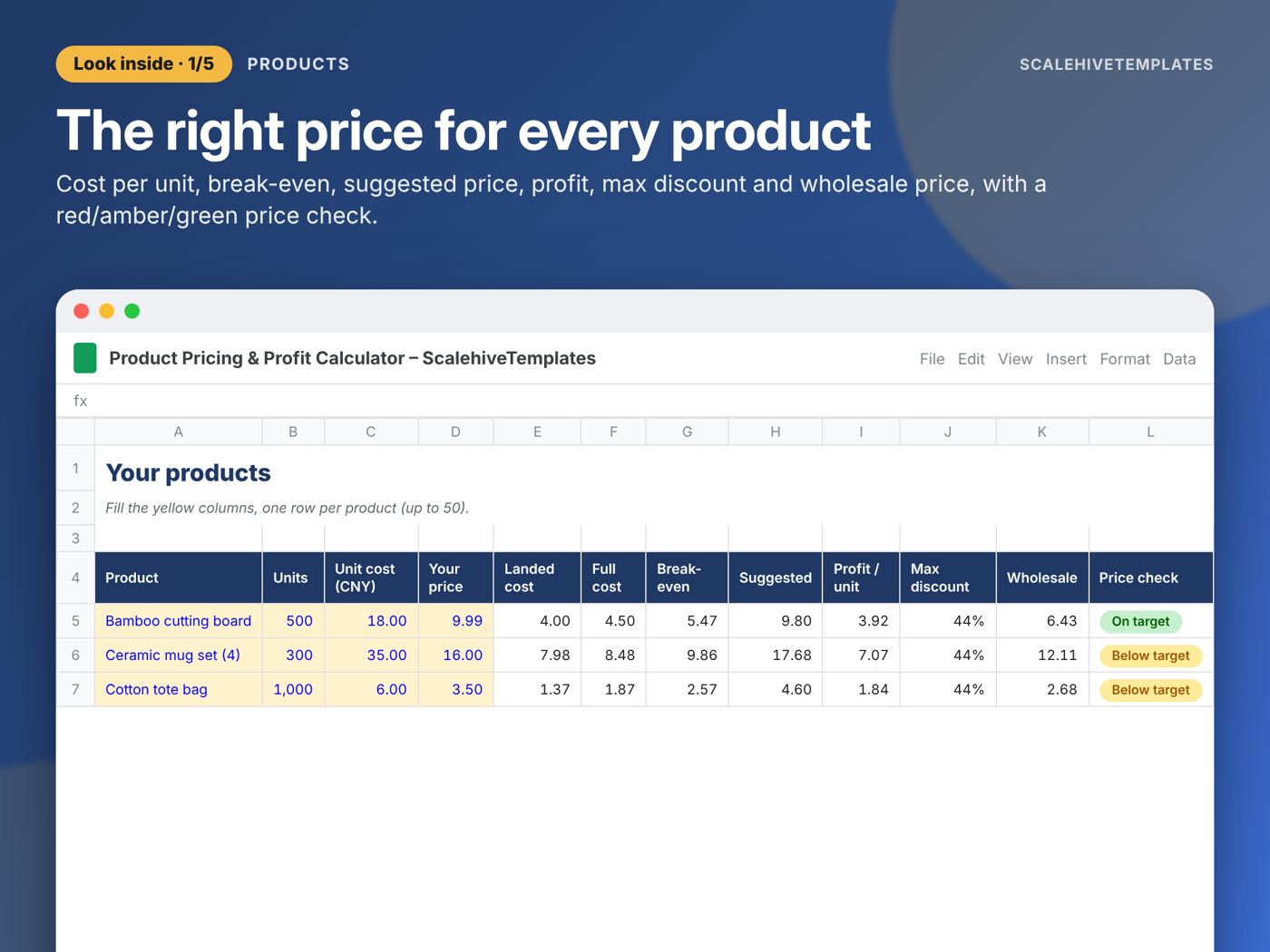
Task: Click the "Max discount" header cell
Action: coord(948,578)
